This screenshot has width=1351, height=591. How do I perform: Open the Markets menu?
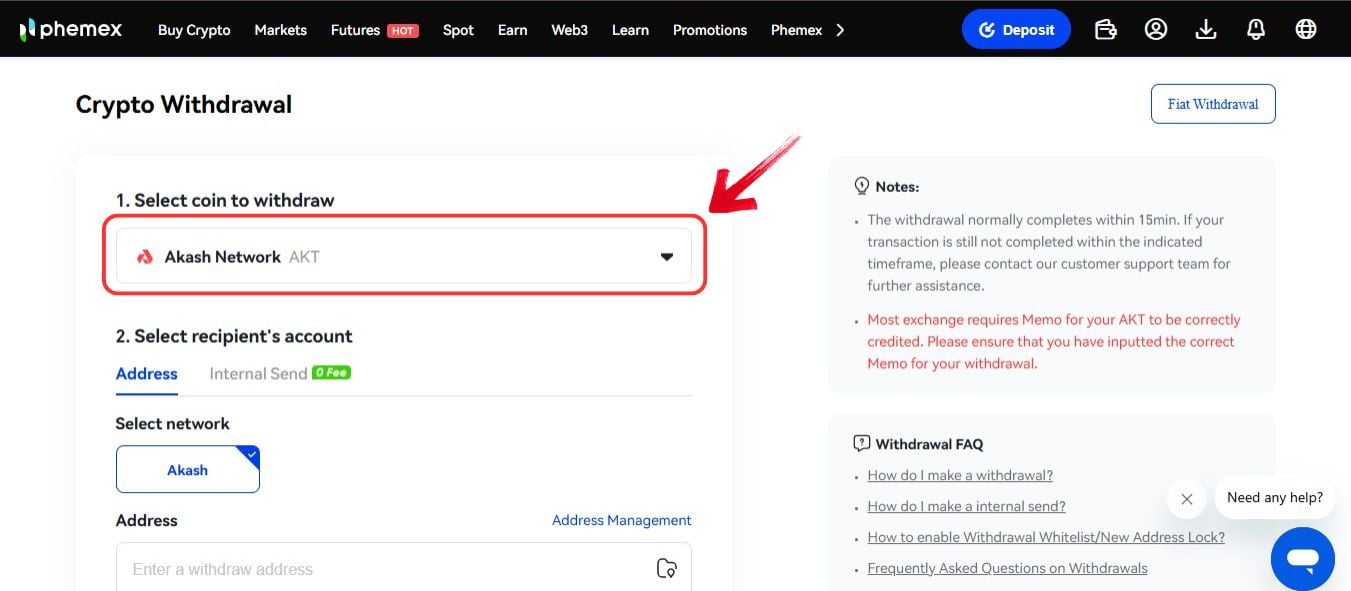click(x=280, y=30)
